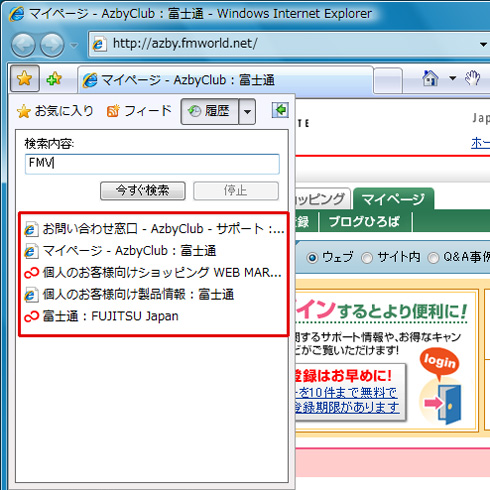490x490 pixels.
Task: Click IE page icon beside 製品情報 entry
Action: point(31,295)
